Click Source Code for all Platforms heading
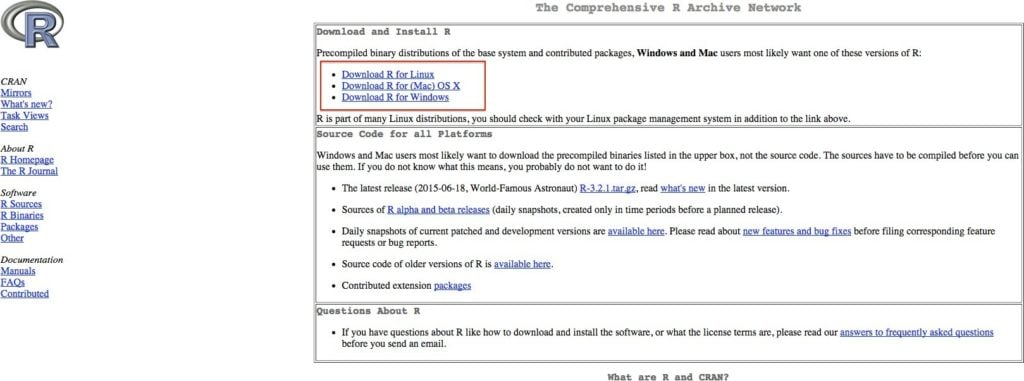Image resolution: width=1024 pixels, height=381 pixels. (x=404, y=134)
